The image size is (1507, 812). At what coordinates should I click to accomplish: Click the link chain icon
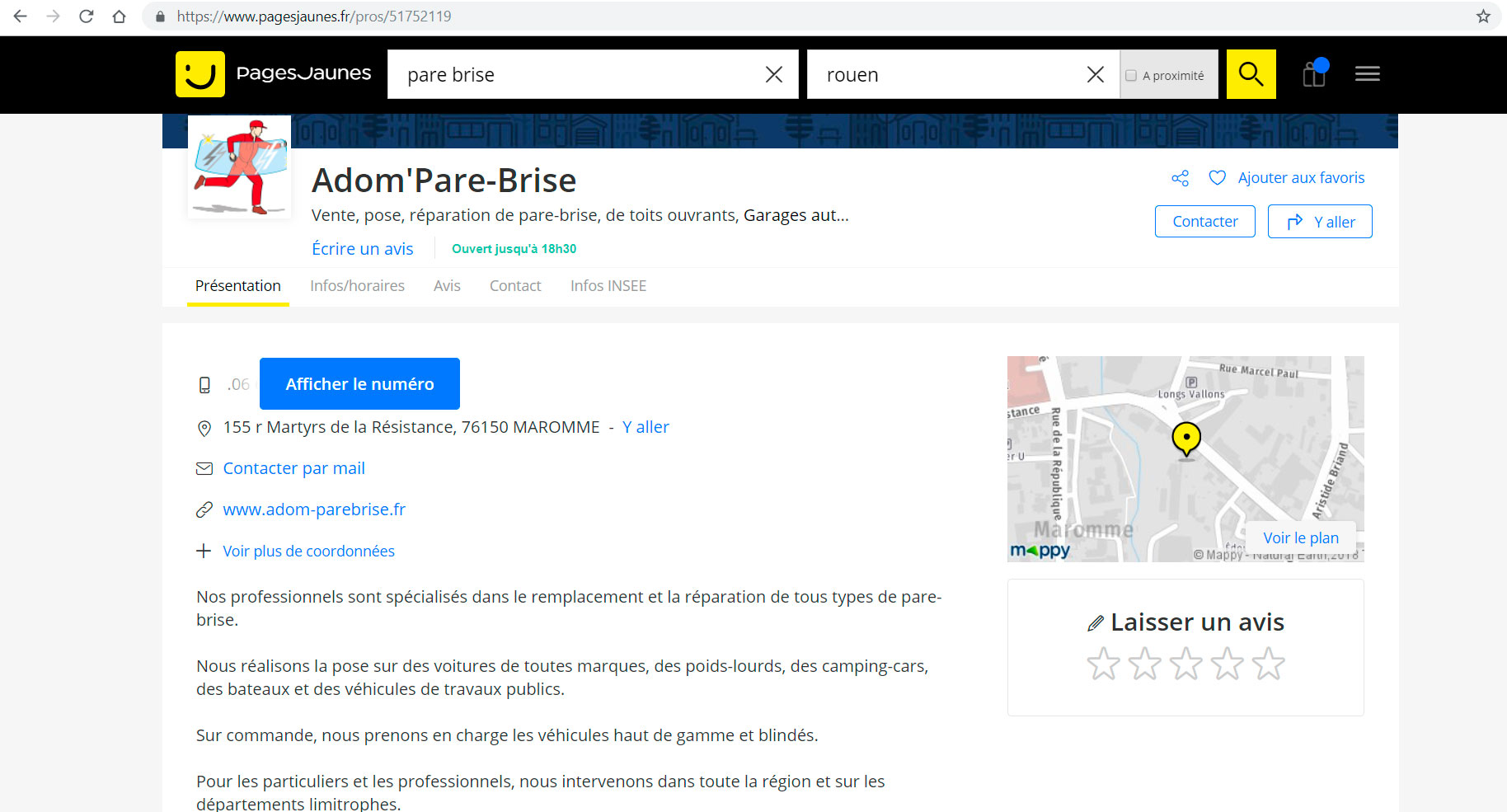[204, 510]
